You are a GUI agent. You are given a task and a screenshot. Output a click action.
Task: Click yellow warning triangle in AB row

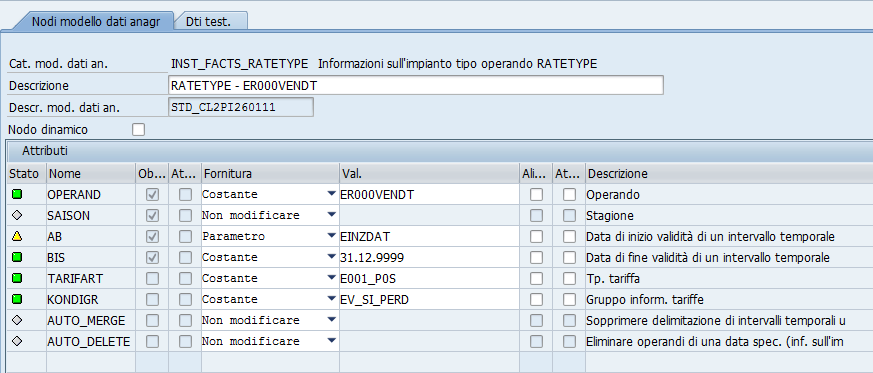(17, 237)
